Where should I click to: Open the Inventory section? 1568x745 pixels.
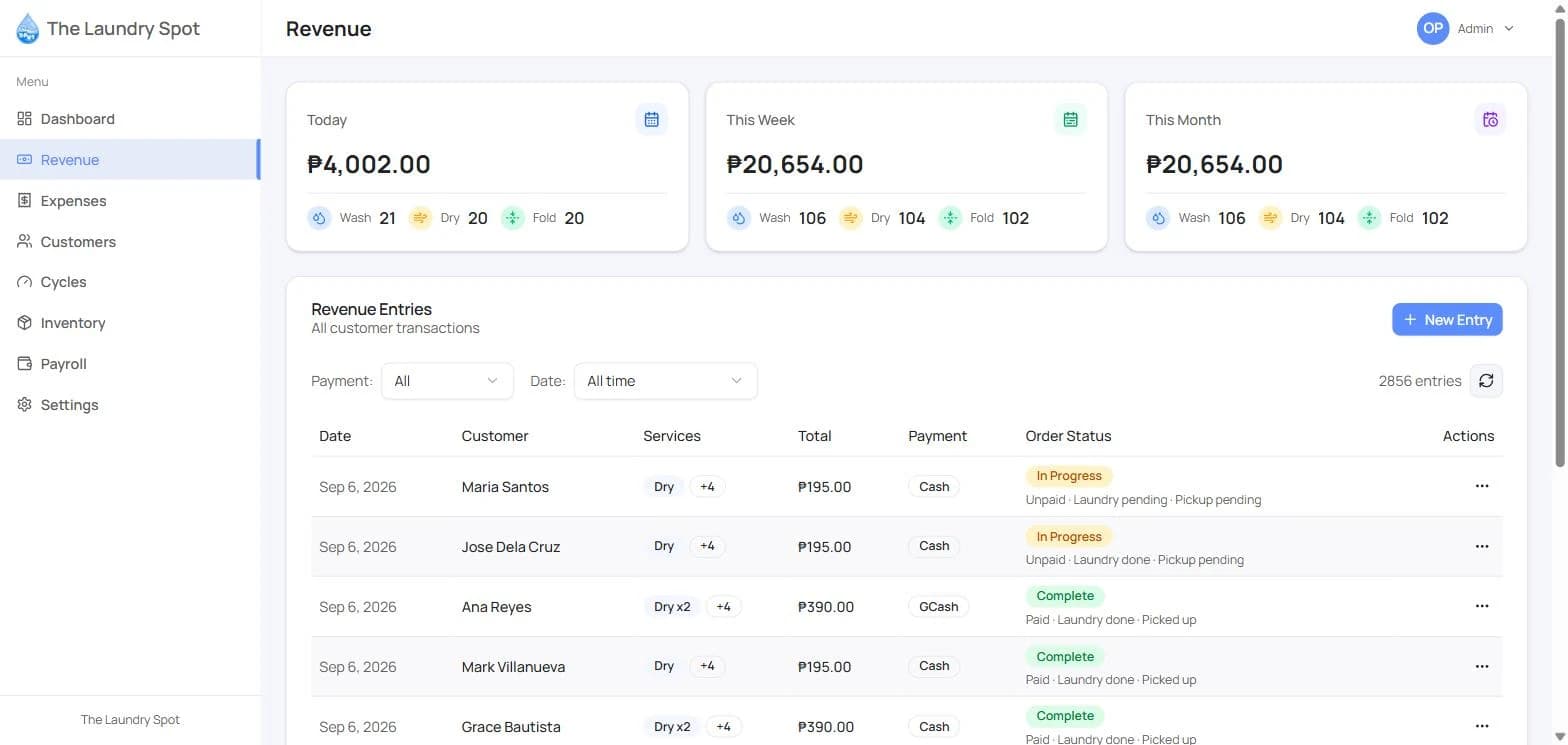click(130, 323)
